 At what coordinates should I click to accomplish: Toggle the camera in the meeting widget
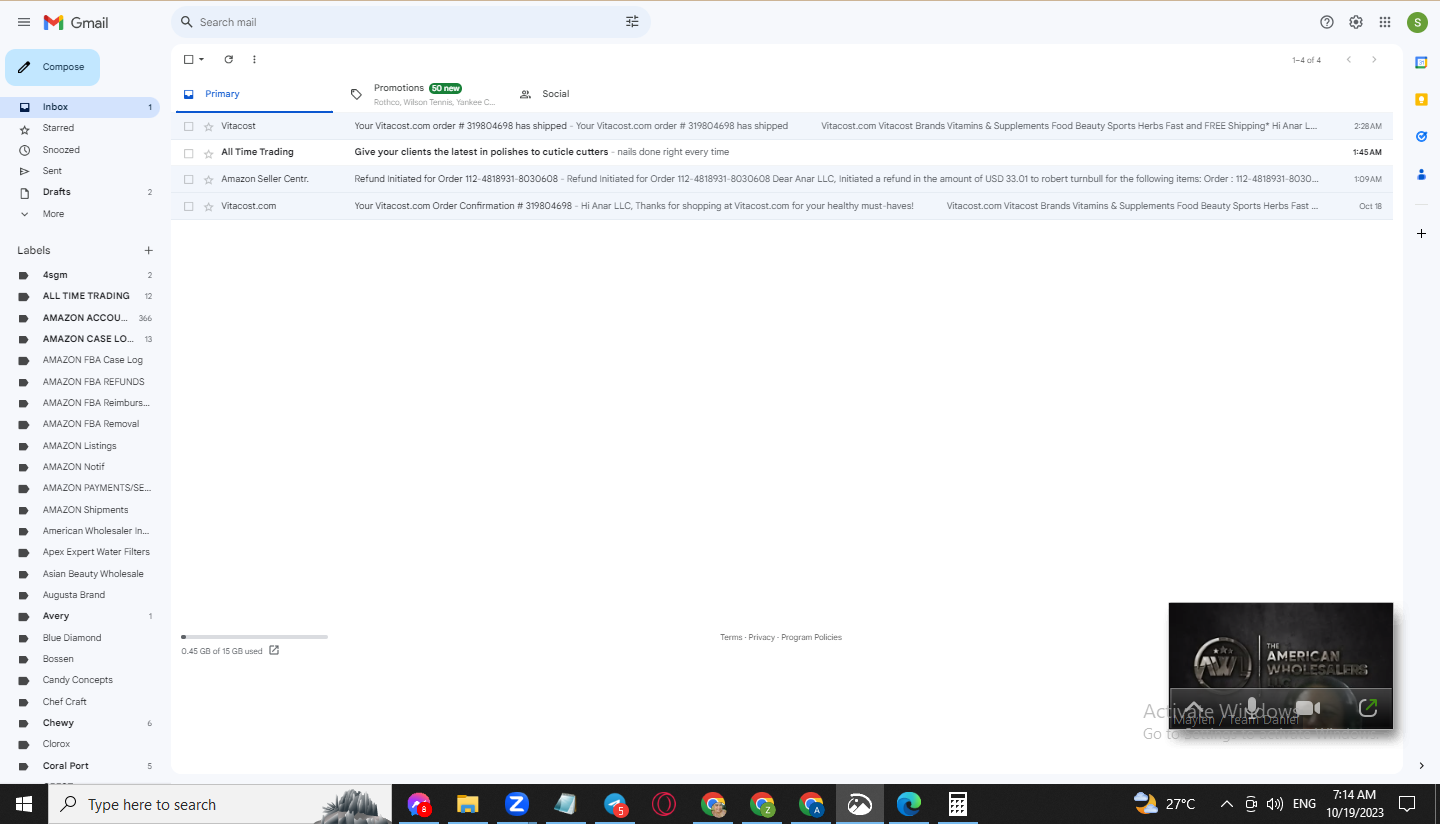tap(1308, 708)
